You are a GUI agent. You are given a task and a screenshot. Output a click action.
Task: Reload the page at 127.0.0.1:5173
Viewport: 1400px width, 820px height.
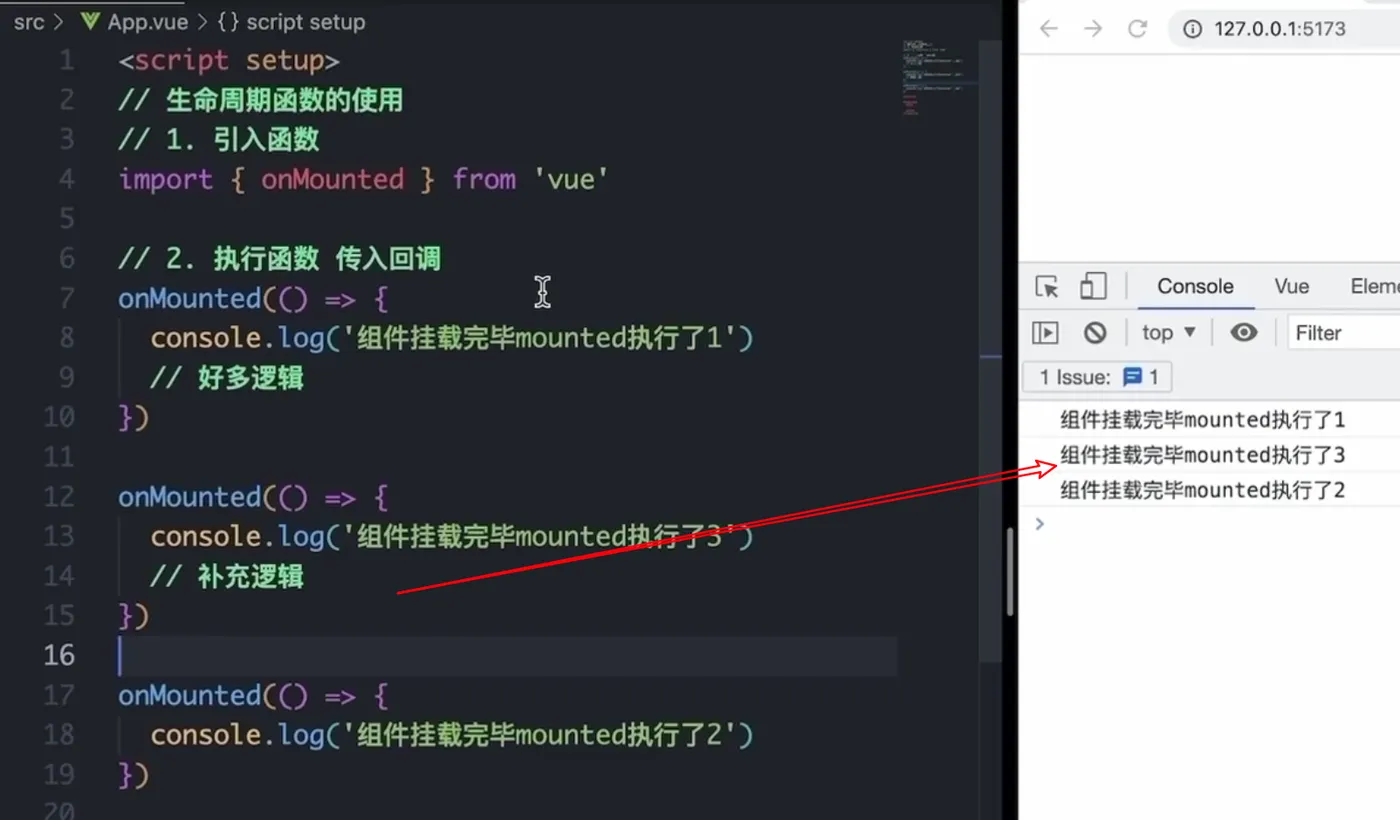tap(1139, 29)
